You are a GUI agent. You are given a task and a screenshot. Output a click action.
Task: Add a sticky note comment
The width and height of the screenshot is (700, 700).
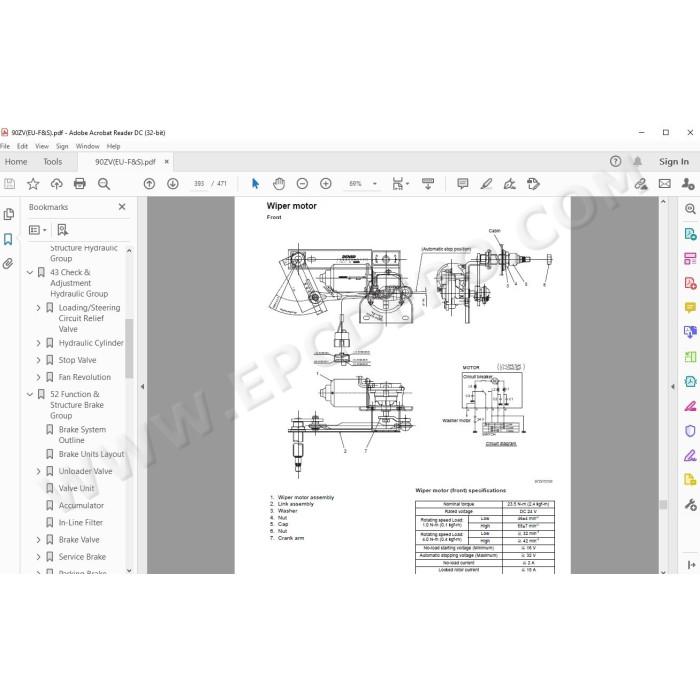click(462, 183)
